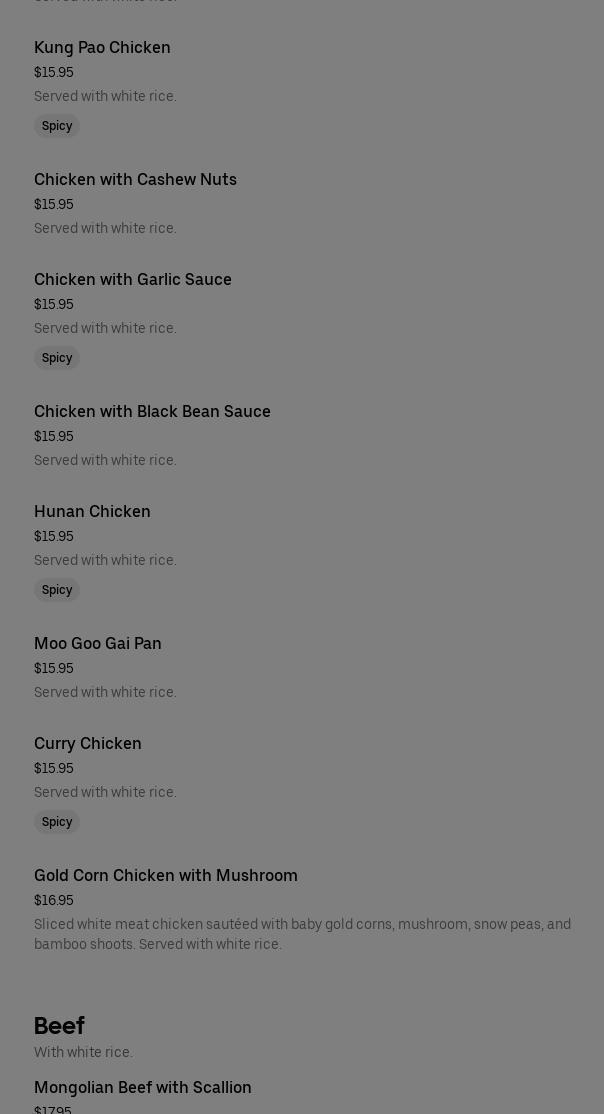Click the Beef section heading
Viewport: 604px width, 1114px height.
(x=59, y=1026)
